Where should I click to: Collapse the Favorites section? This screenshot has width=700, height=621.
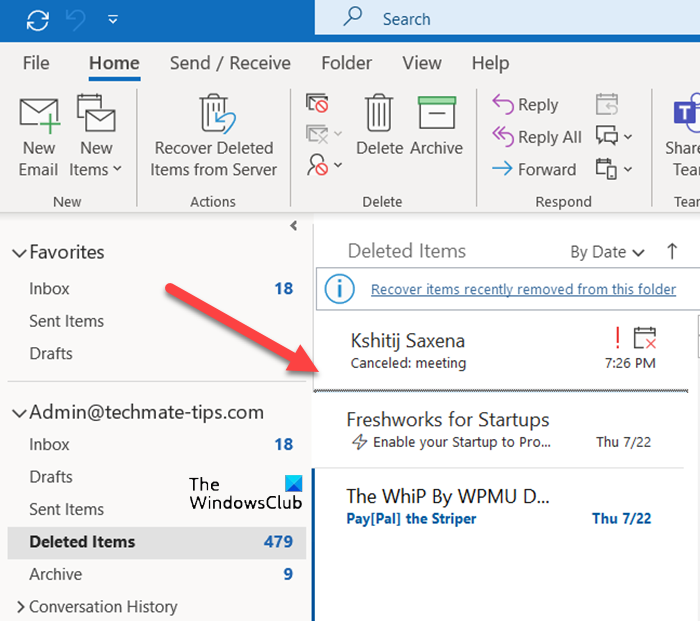[19, 253]
